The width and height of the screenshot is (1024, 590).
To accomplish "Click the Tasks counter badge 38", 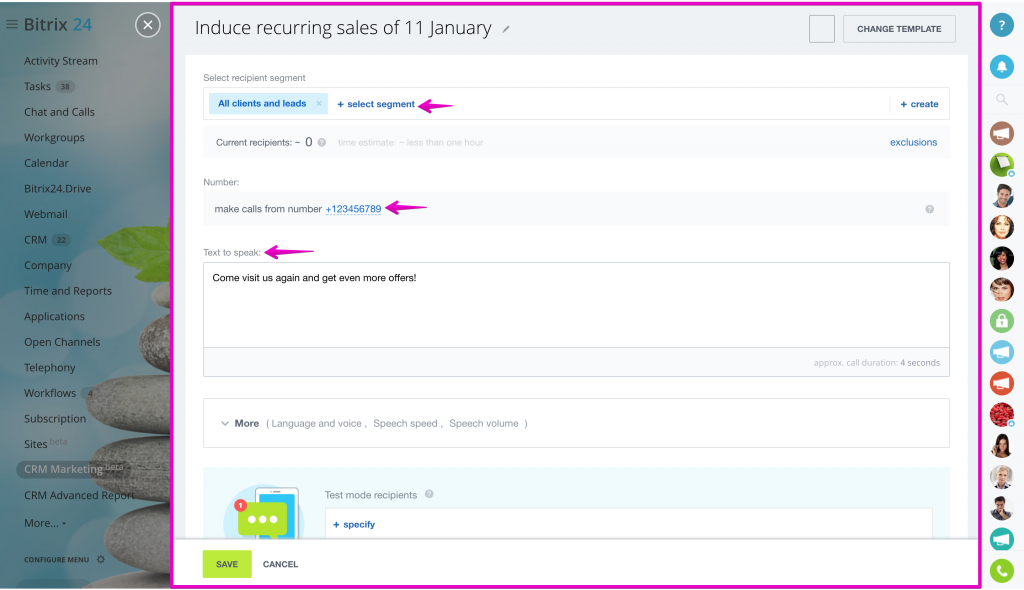I will point(65,86).
